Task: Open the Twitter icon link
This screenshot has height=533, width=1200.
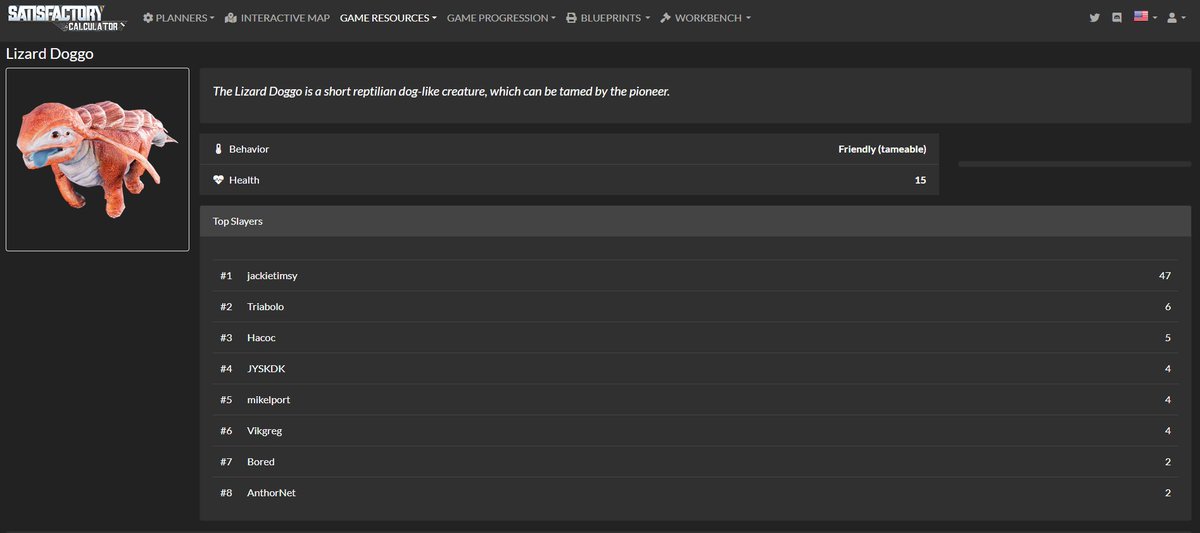Action: pyautogui.click(x=1095, y=18)
